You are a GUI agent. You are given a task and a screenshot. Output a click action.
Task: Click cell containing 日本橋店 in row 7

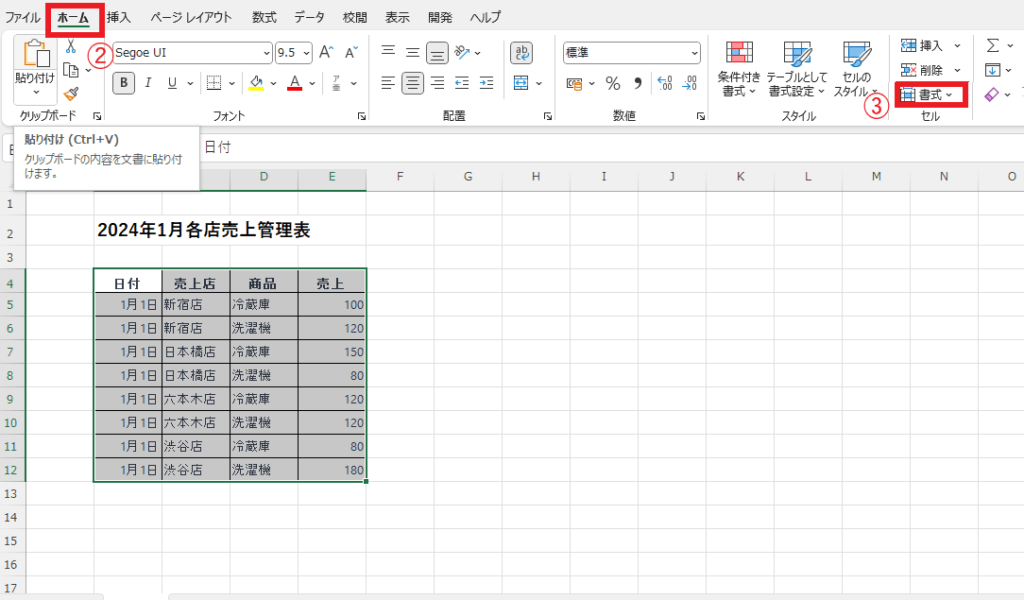click(x=196, y=352)
